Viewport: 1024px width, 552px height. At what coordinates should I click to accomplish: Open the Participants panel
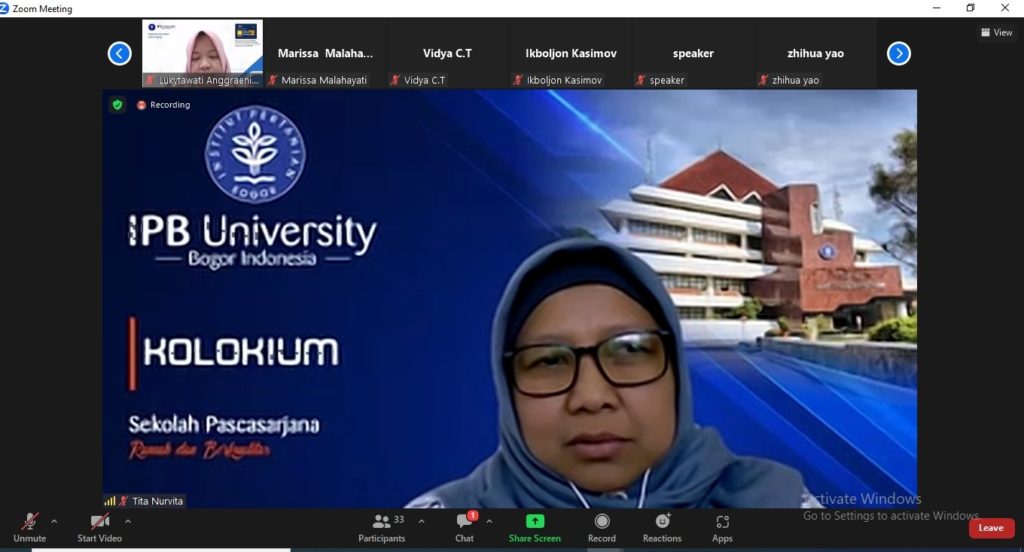tap(381, 528)
